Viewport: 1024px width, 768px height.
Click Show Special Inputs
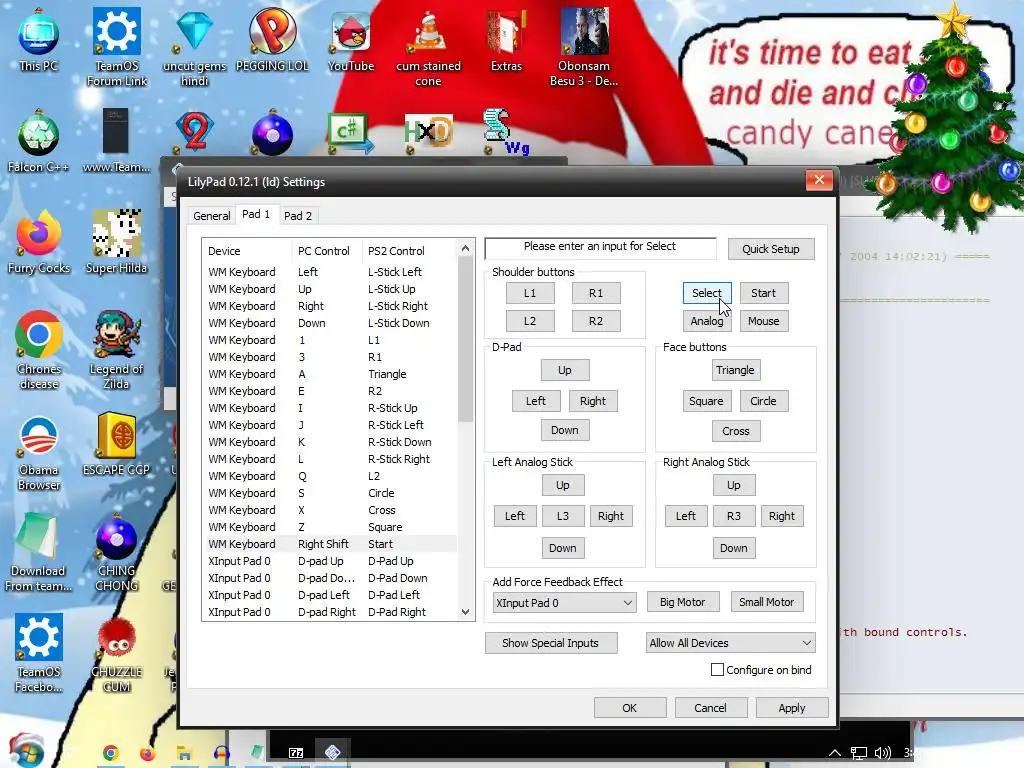(x=551, y=643)
